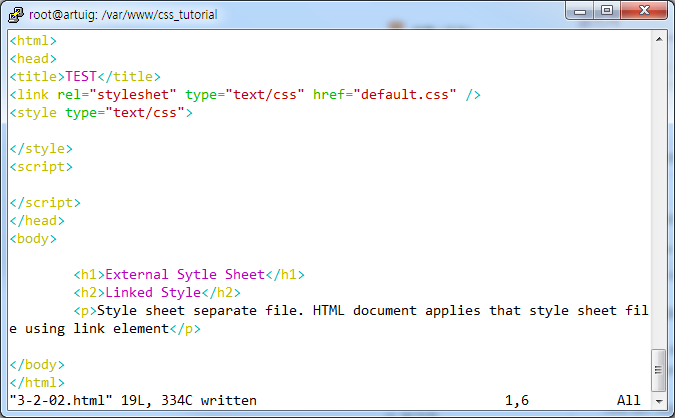
Task: Maximize the PuTTY terminal window
Action: point(607,10)
